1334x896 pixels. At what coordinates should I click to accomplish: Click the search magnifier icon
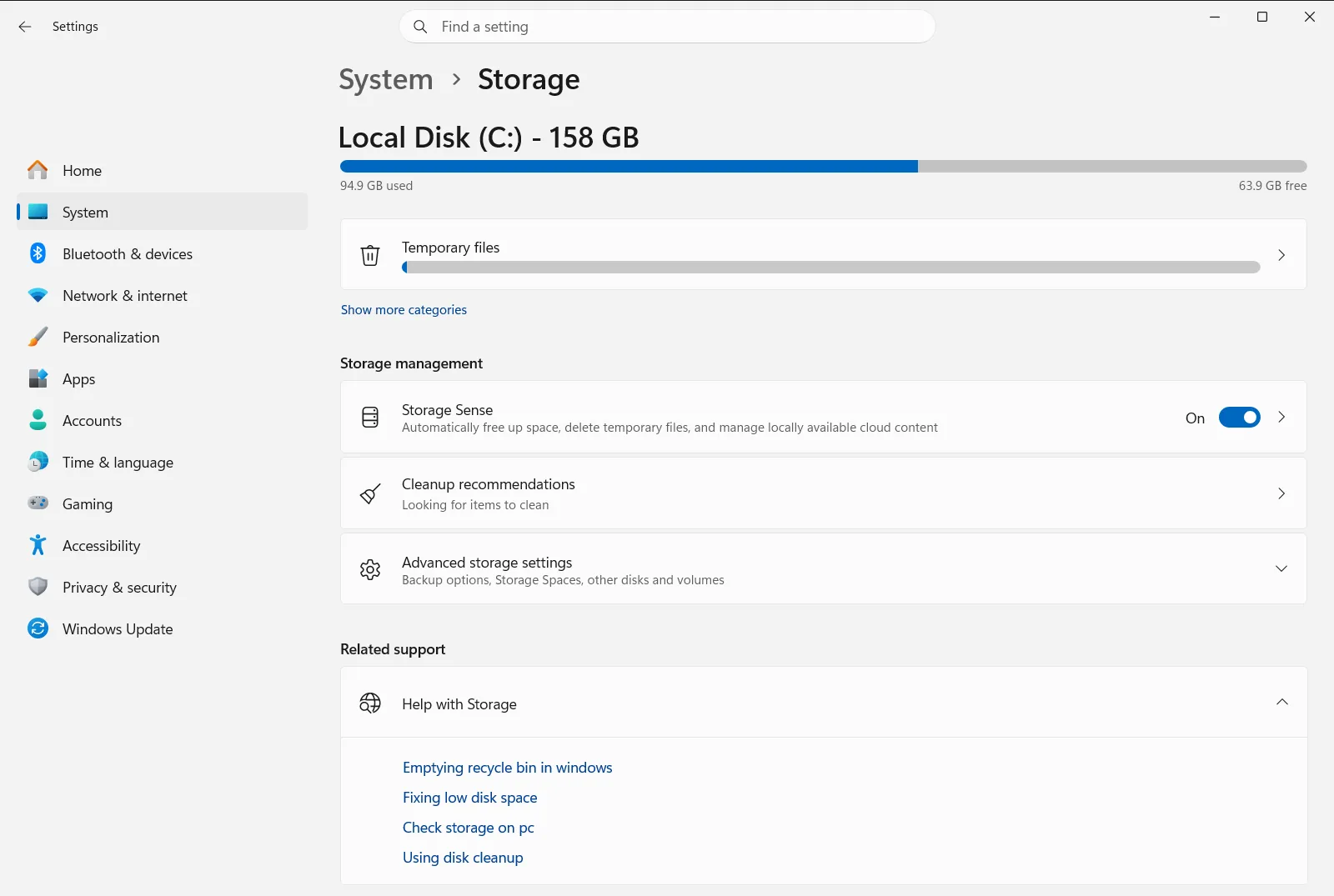[x=420, y=27]
